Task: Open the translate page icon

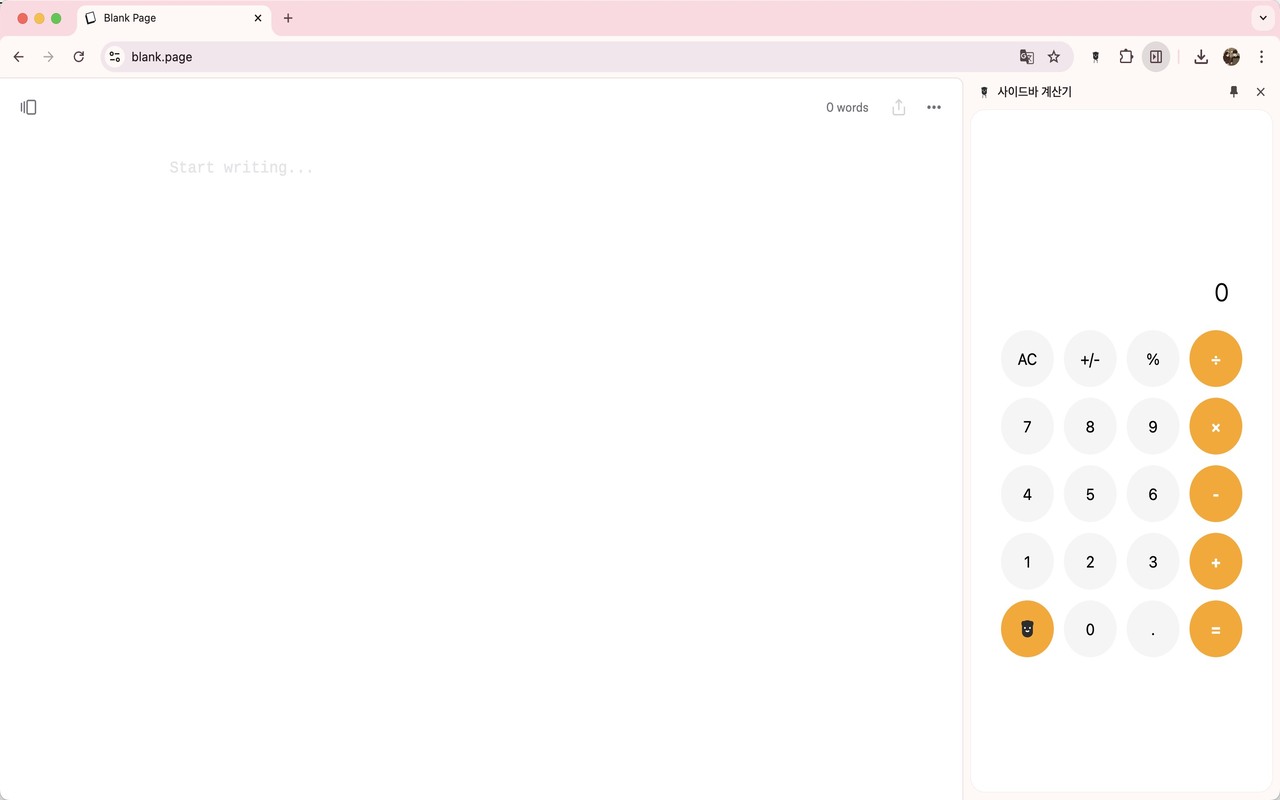Action: pyautogui.click(x=1026, y=57)
